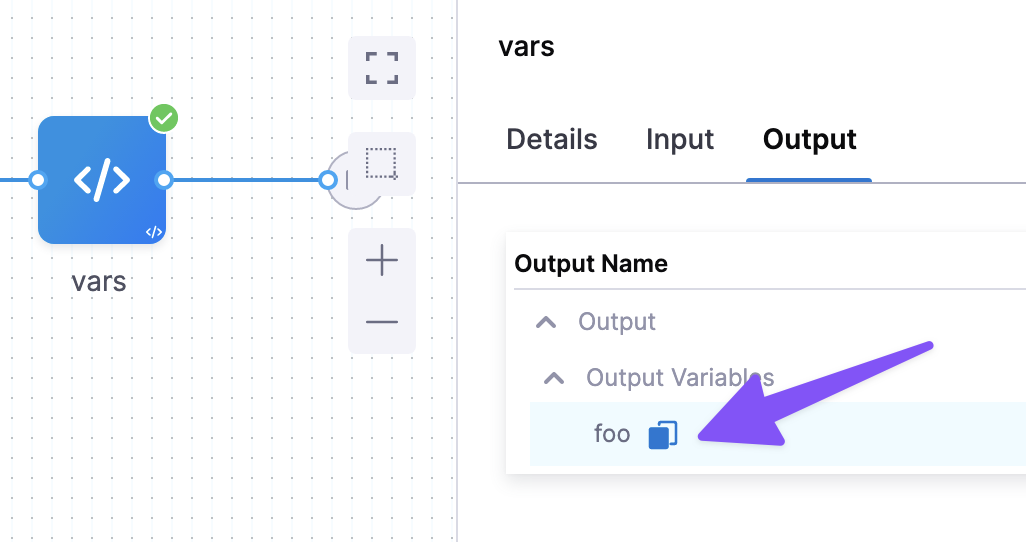Zoom in with the plus icon
Image resolution: width=1026 pixels, height=542 pixels.
(x=382, y=262)
